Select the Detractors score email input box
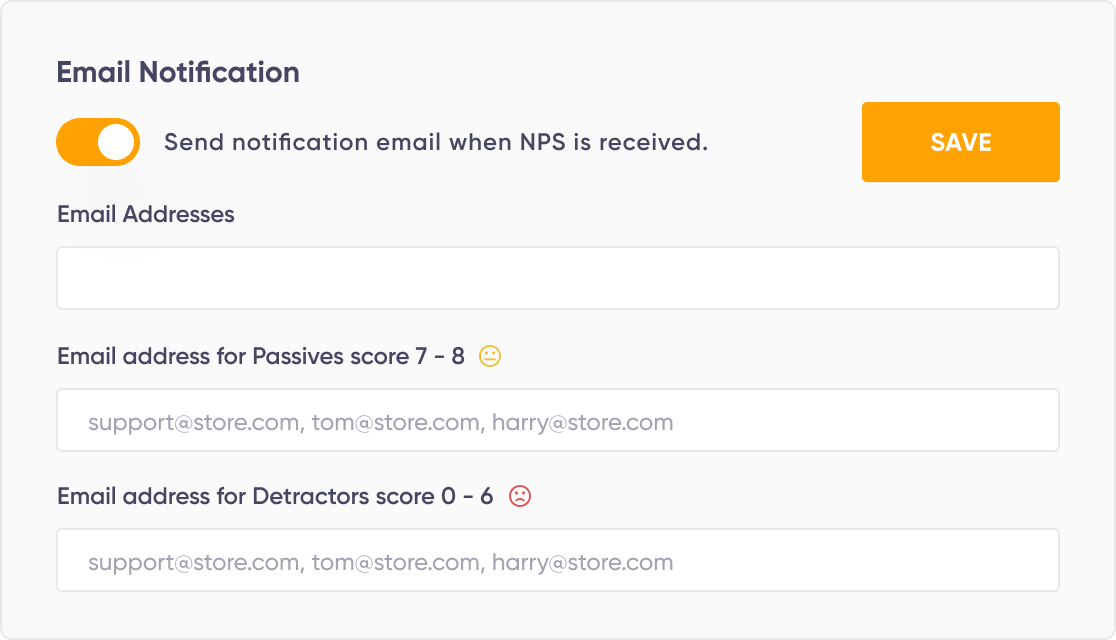 coord(558,560)
